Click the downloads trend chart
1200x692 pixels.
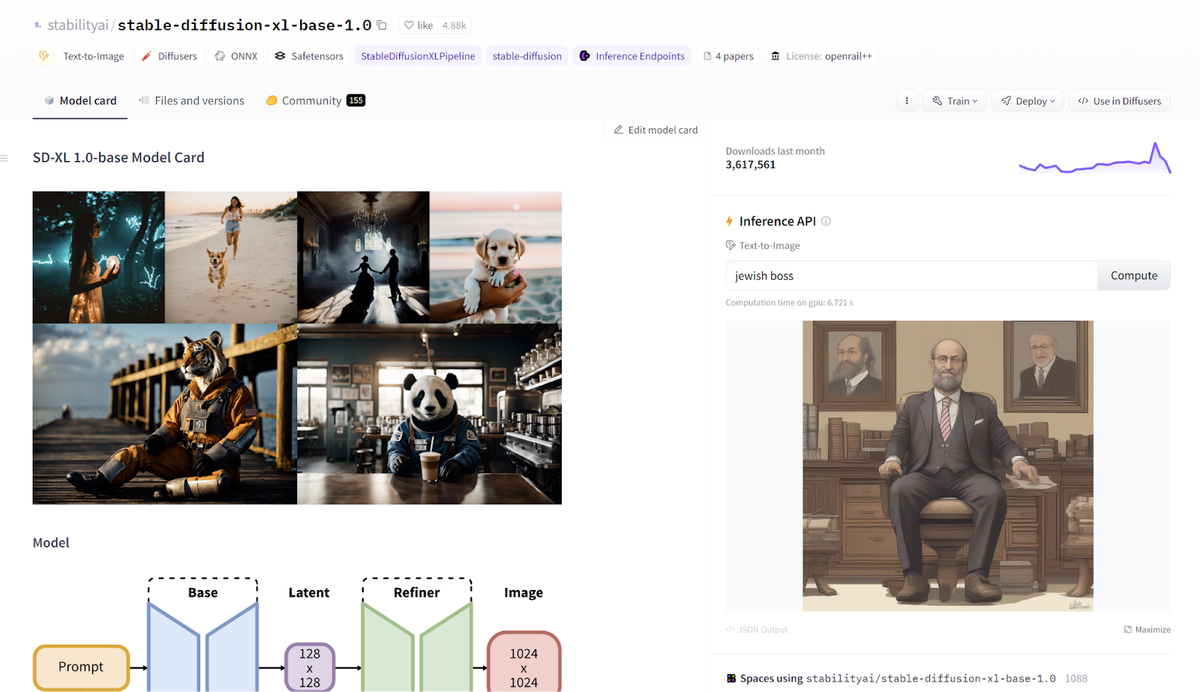tap(1094, 159)
